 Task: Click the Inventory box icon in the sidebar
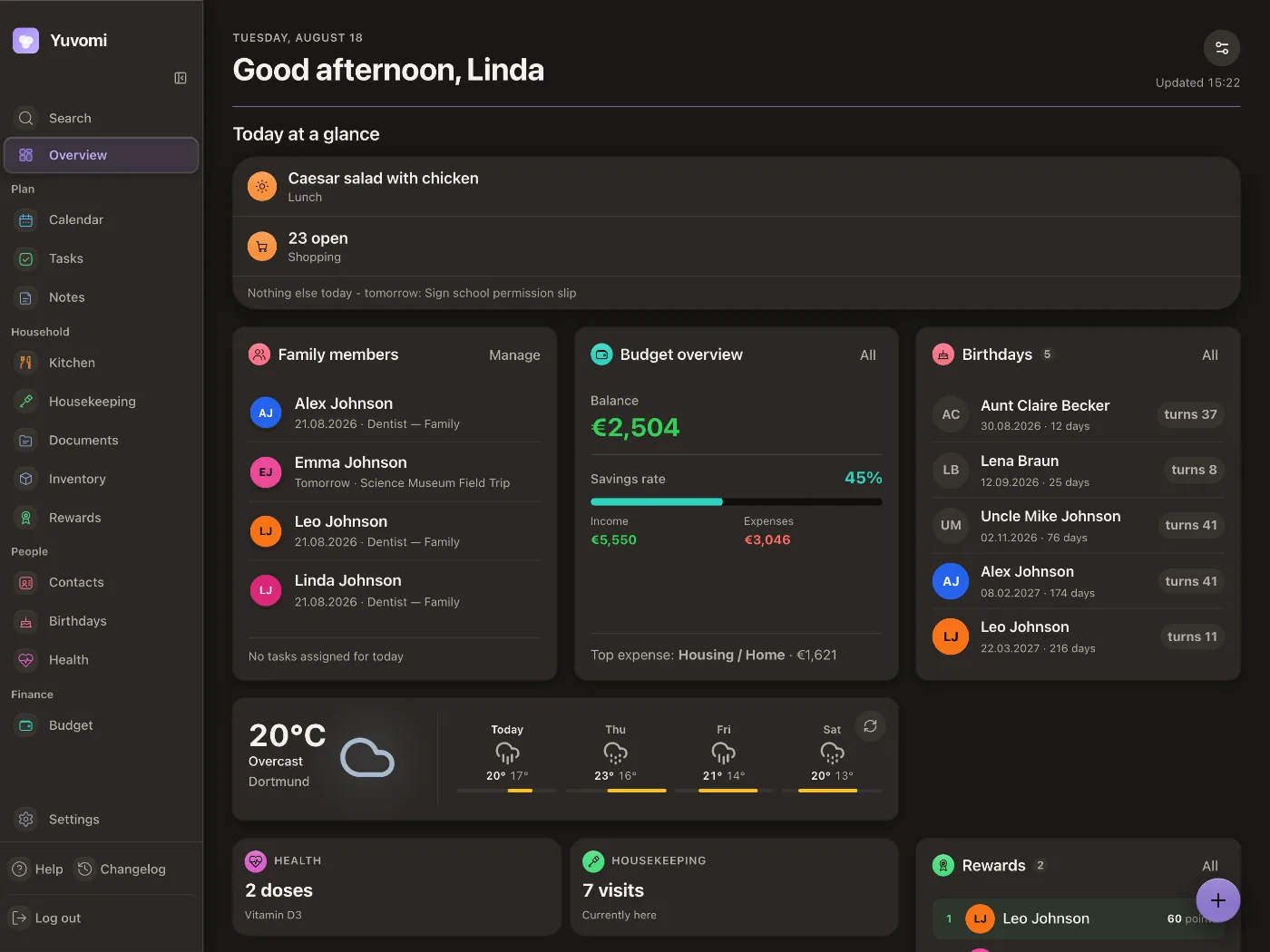(x=26, y=479)
